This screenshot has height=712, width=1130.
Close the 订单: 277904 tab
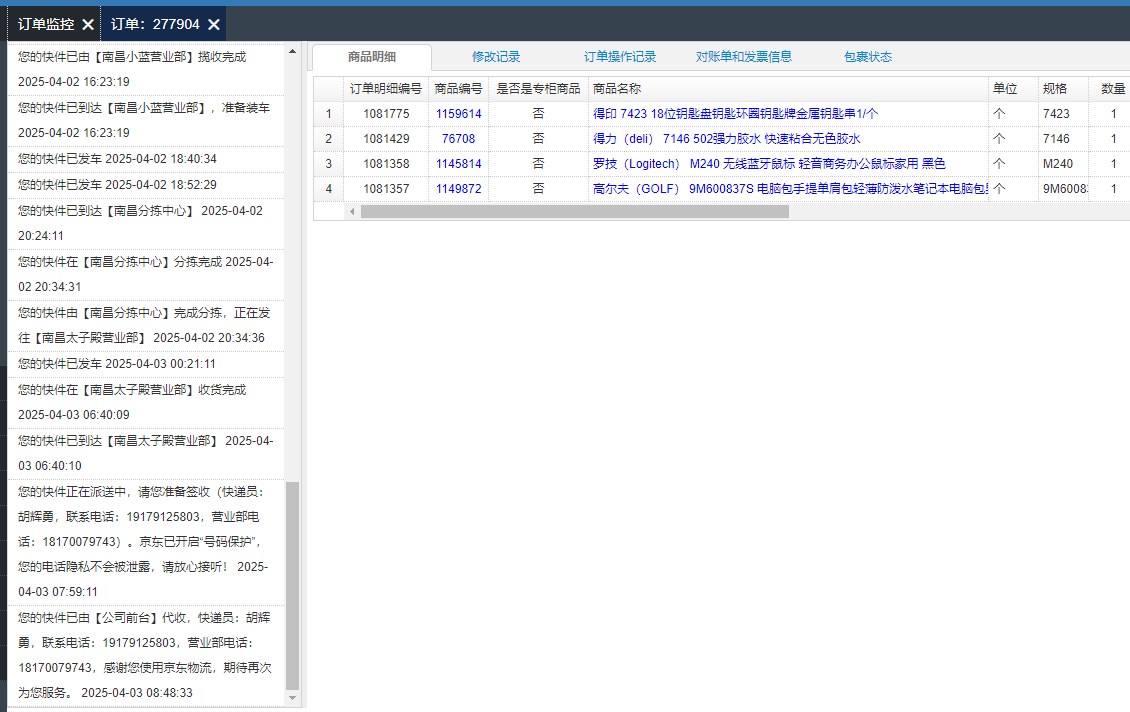[214, 25]
